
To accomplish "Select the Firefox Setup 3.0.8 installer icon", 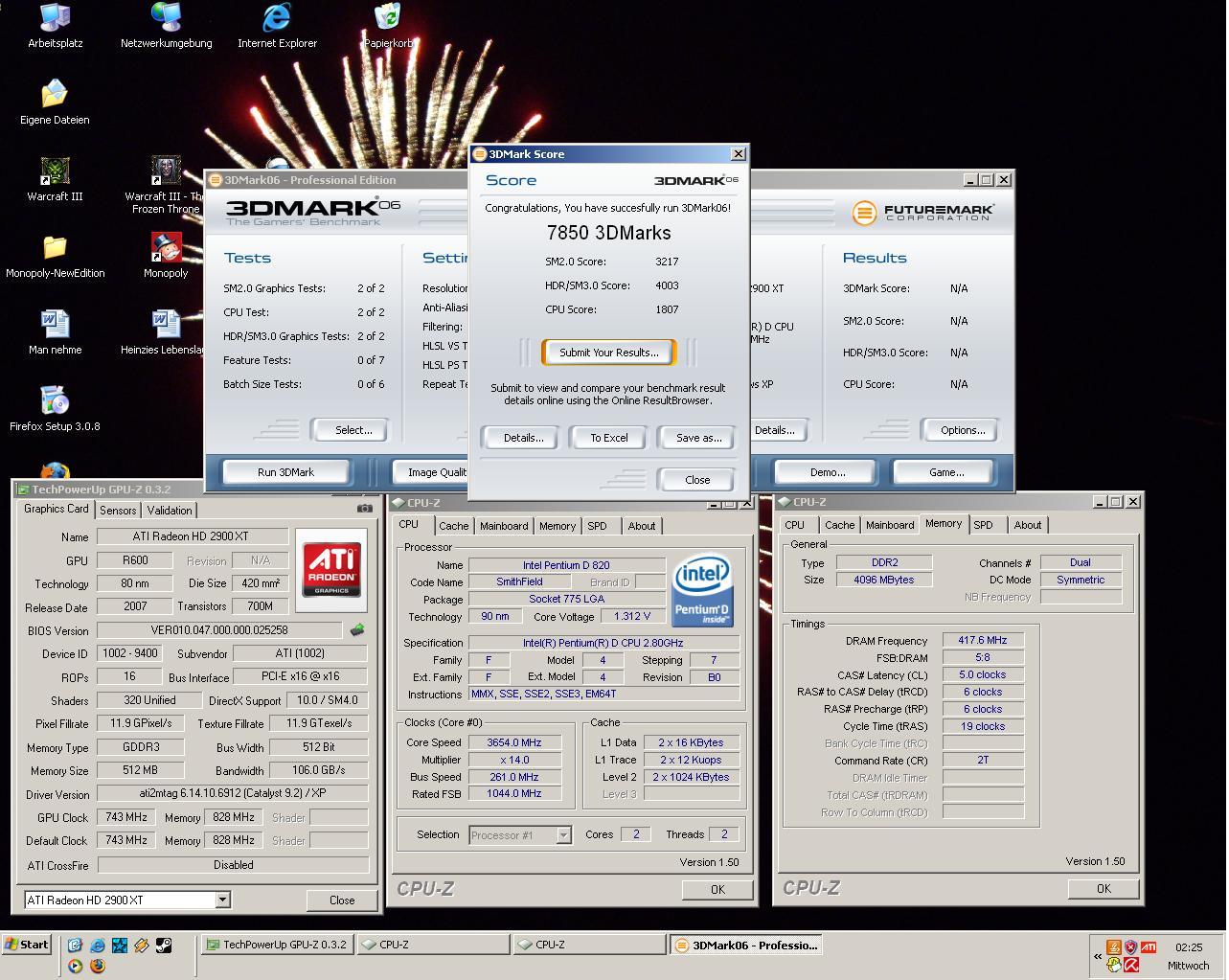I will [x=55, y=410].
